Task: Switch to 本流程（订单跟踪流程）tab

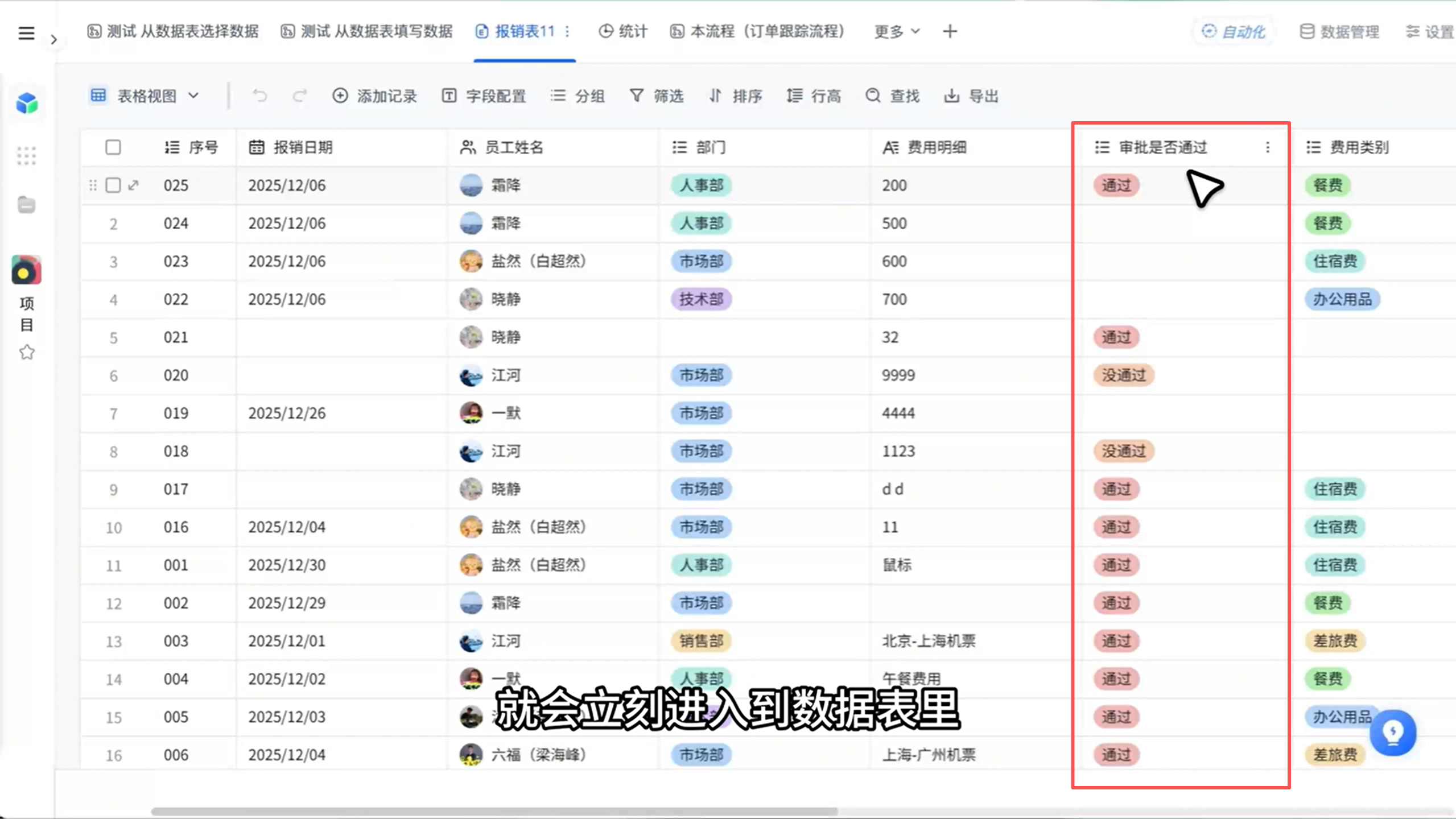Action: pyautogui.click(x=757, y=31)
